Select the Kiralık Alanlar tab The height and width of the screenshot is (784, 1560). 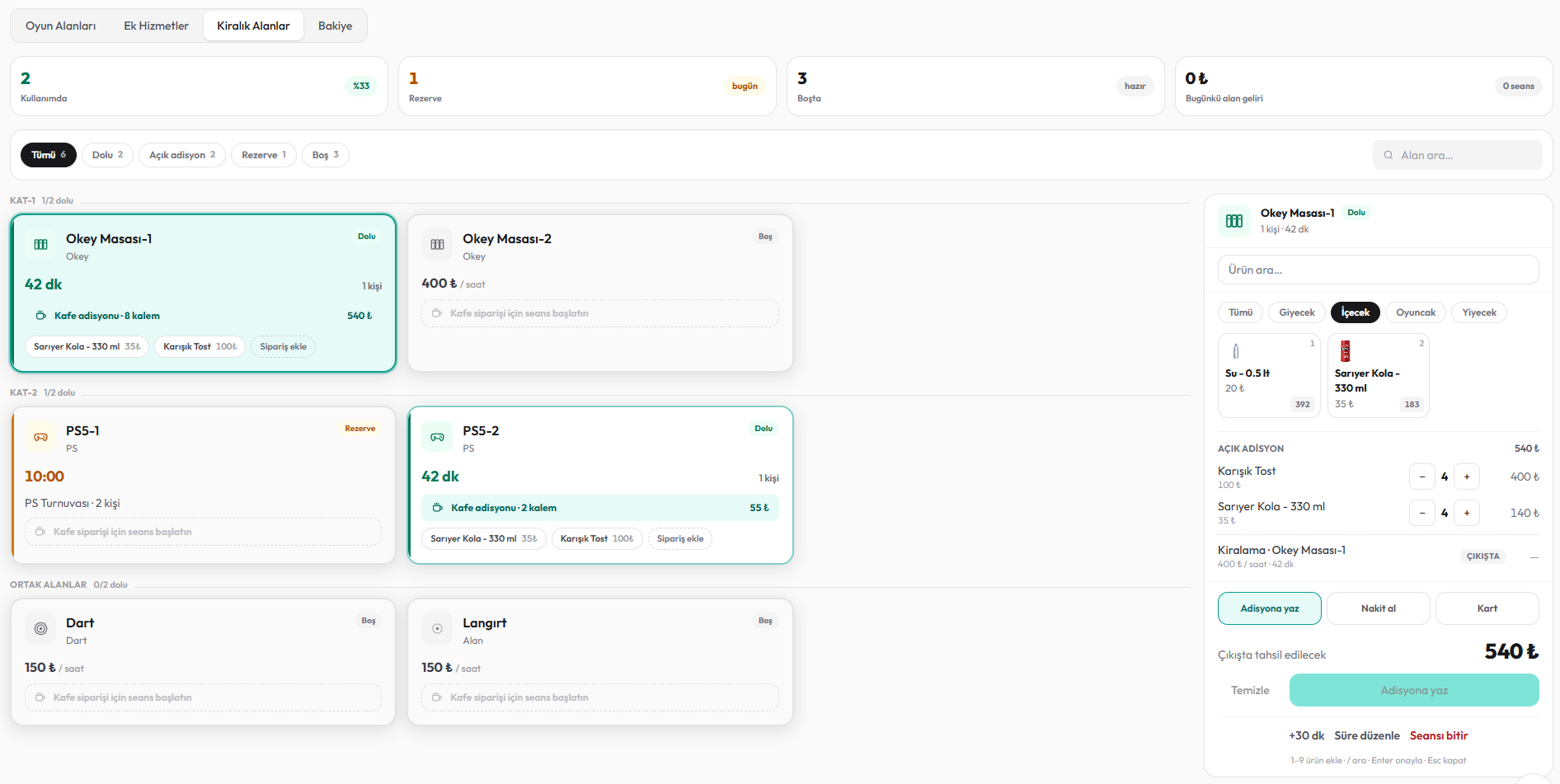[253, 26]
